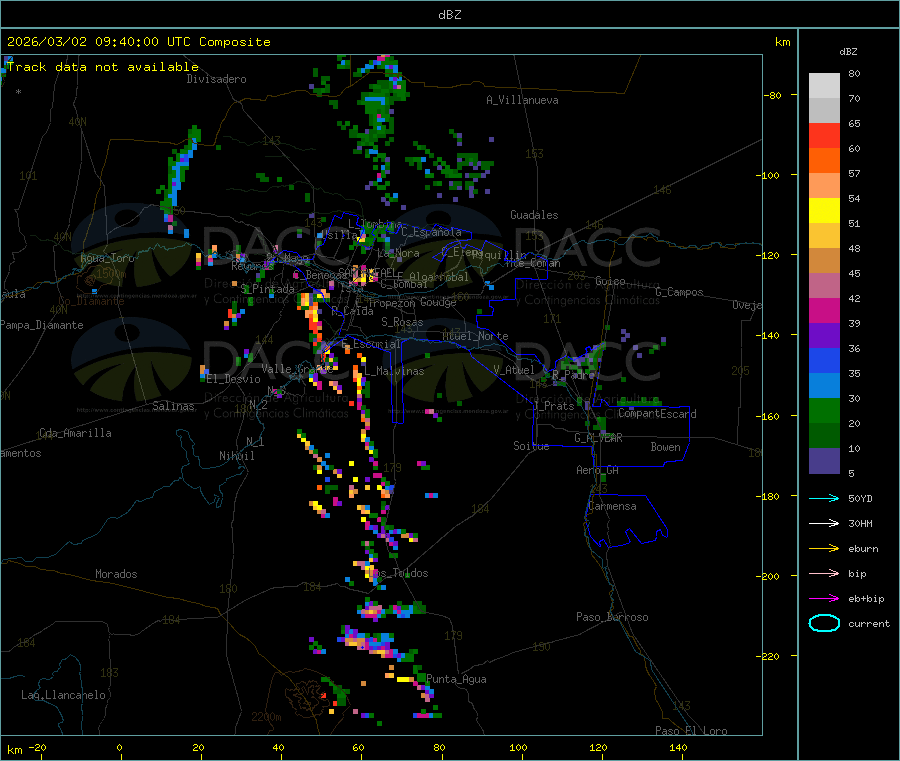Click the Paso_Barroso map label
Image resolution: width=900 pixels, height=761 pixels.
coord(612,617)
